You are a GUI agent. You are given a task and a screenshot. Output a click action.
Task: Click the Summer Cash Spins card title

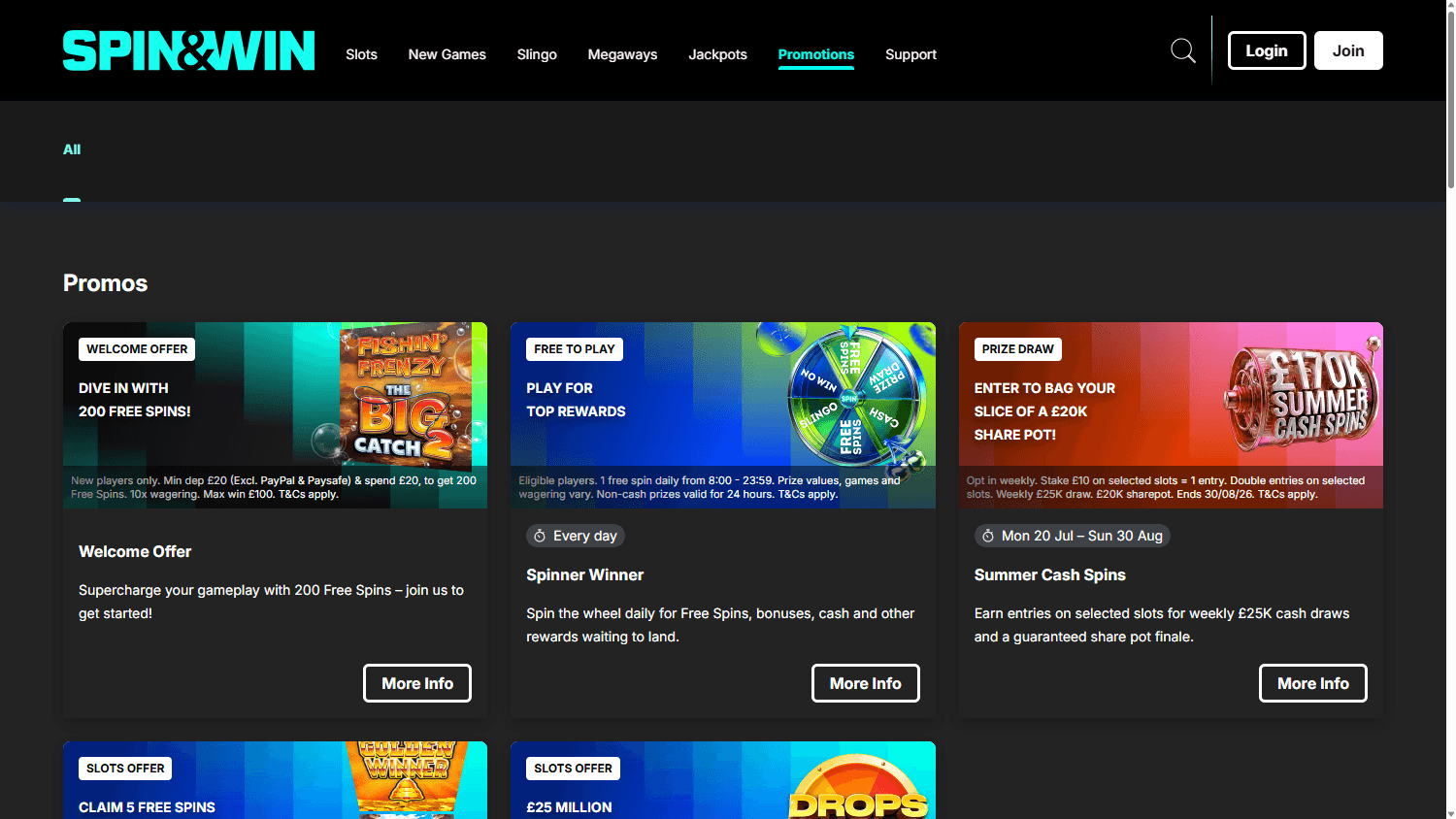[x=1050, y=574]
